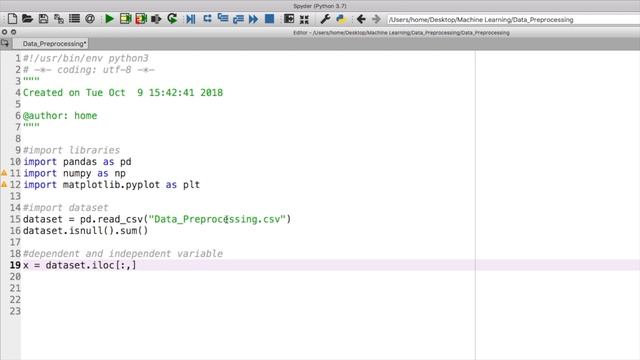Click on "#!/usr/bin/env python3" line

86,58
